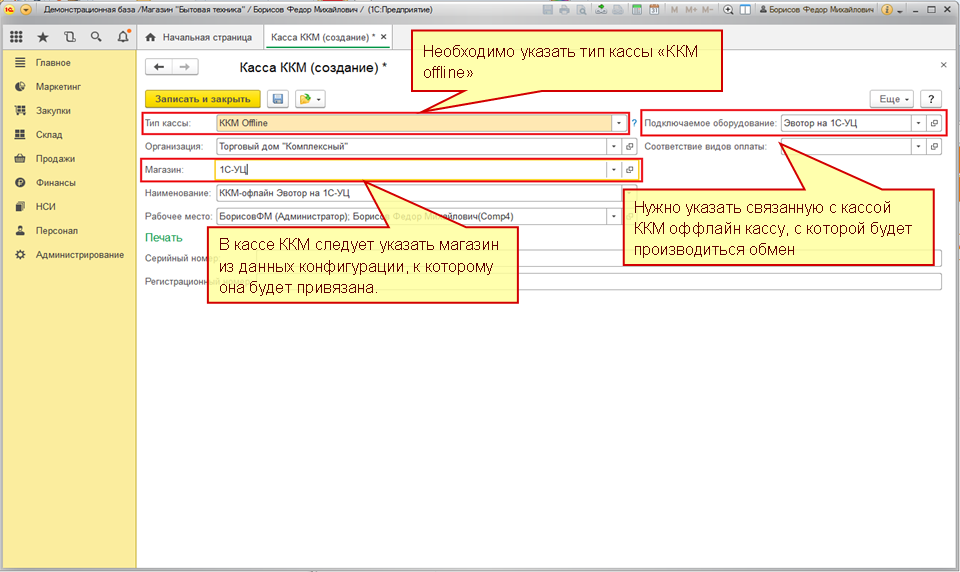Expand the Магазин dropdown

tap(613, 170)
